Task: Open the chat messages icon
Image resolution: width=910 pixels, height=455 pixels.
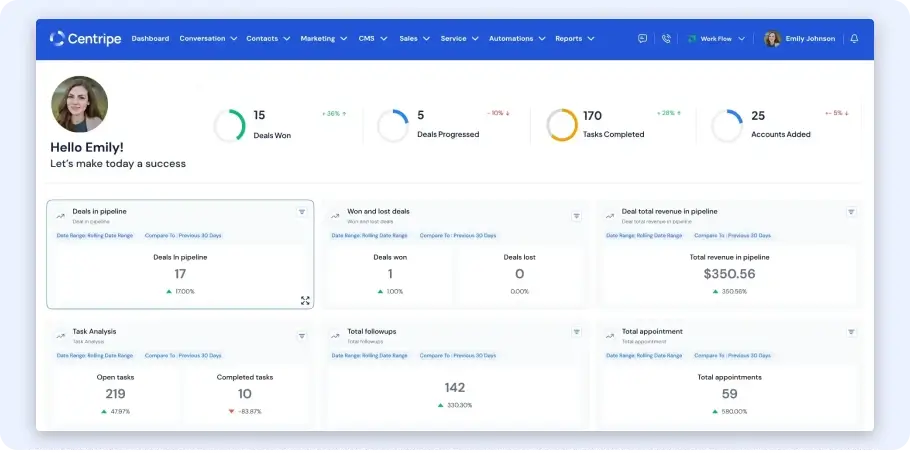Action: [642, 39]
